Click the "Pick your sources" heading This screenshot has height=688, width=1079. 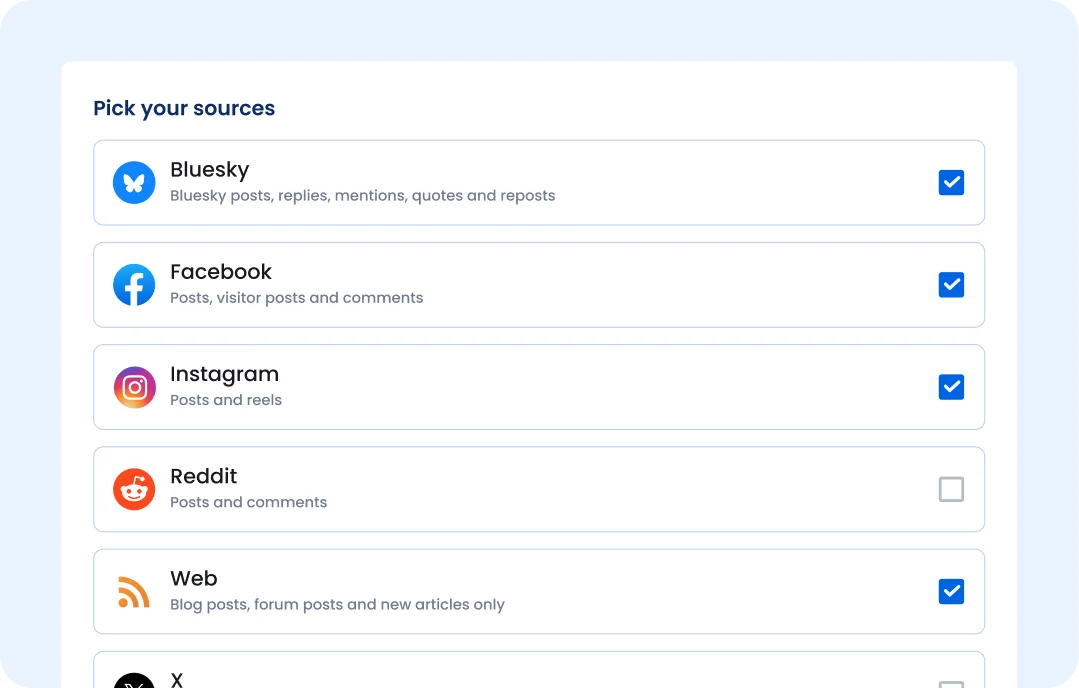[184, 108]
